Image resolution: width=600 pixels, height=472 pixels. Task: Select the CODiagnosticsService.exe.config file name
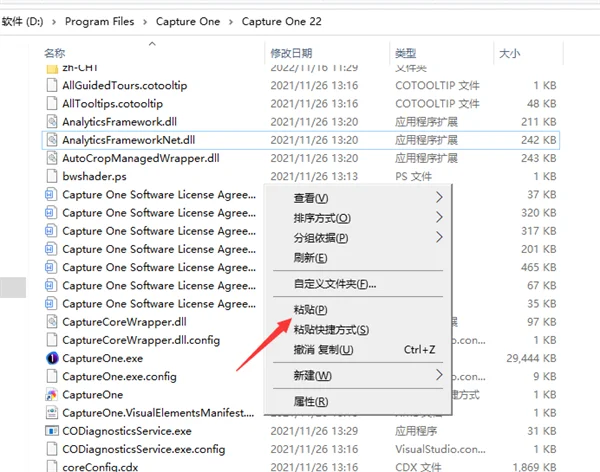pos(143,449)
